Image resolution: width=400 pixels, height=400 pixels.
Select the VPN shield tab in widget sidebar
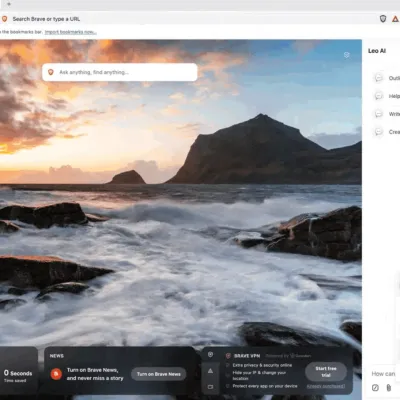(210, 355)
